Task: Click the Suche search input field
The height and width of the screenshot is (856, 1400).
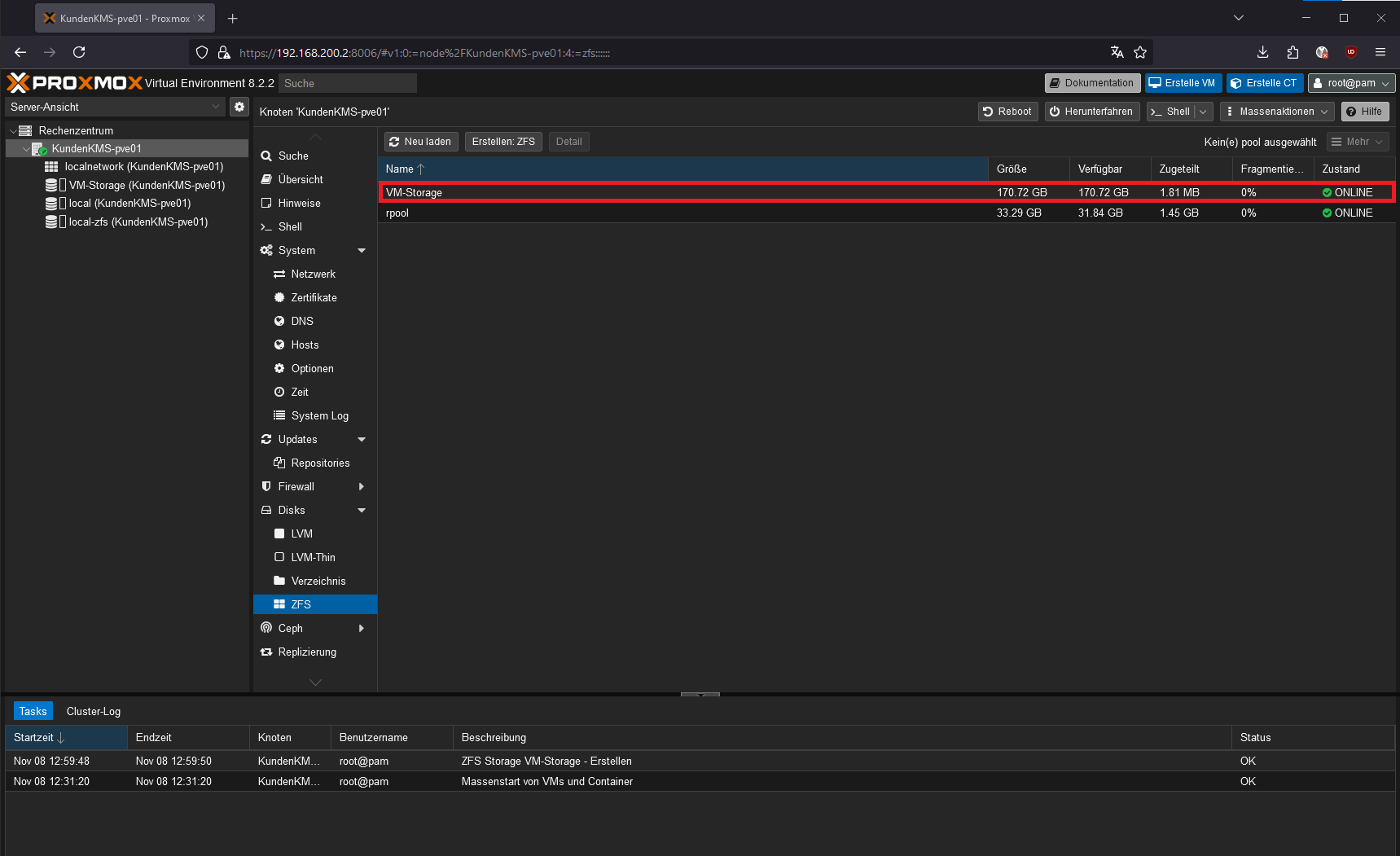Action: [x=348, y=83]
